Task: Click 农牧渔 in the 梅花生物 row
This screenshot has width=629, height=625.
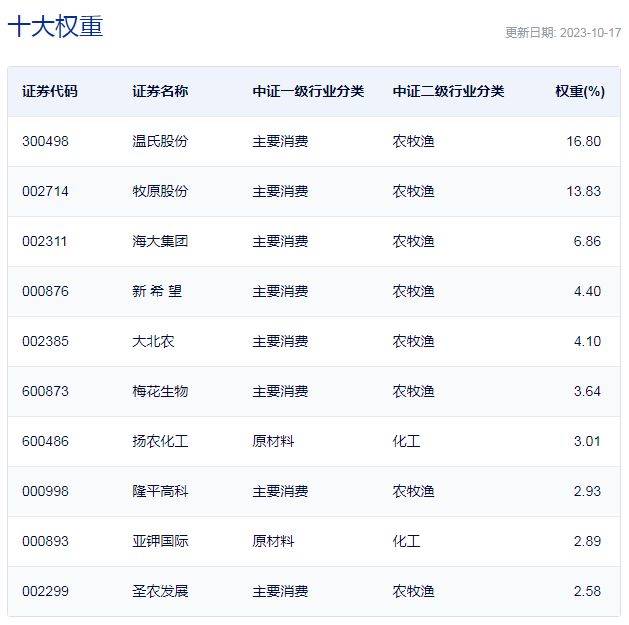Action: pyautogui.click(x=413, y=391)
